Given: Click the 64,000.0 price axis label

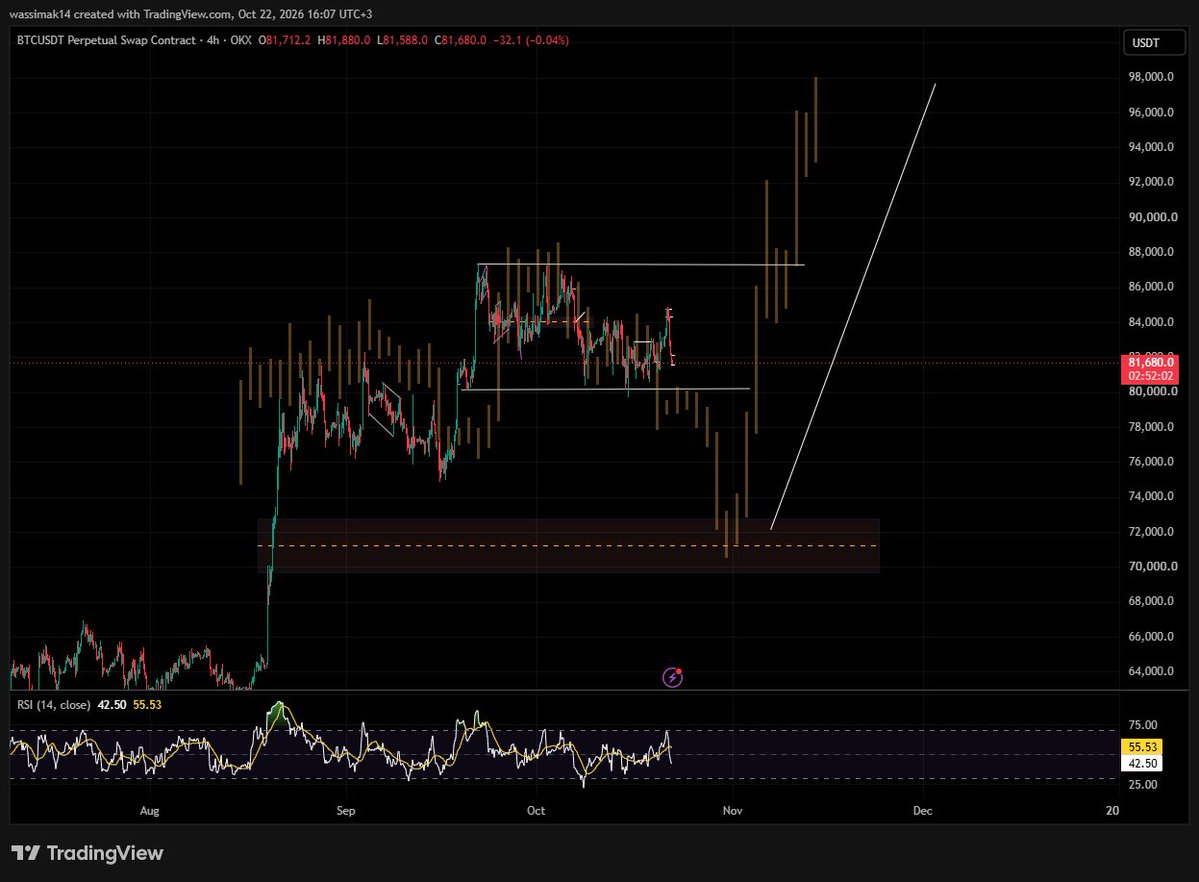Looking at the screenshot, I should pos(1151,671).
